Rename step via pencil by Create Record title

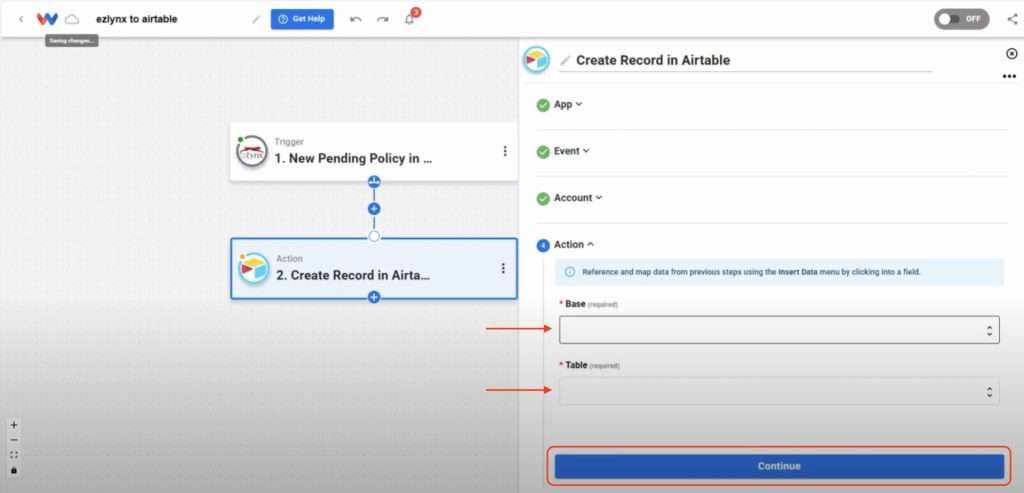[x=566, y=61]
